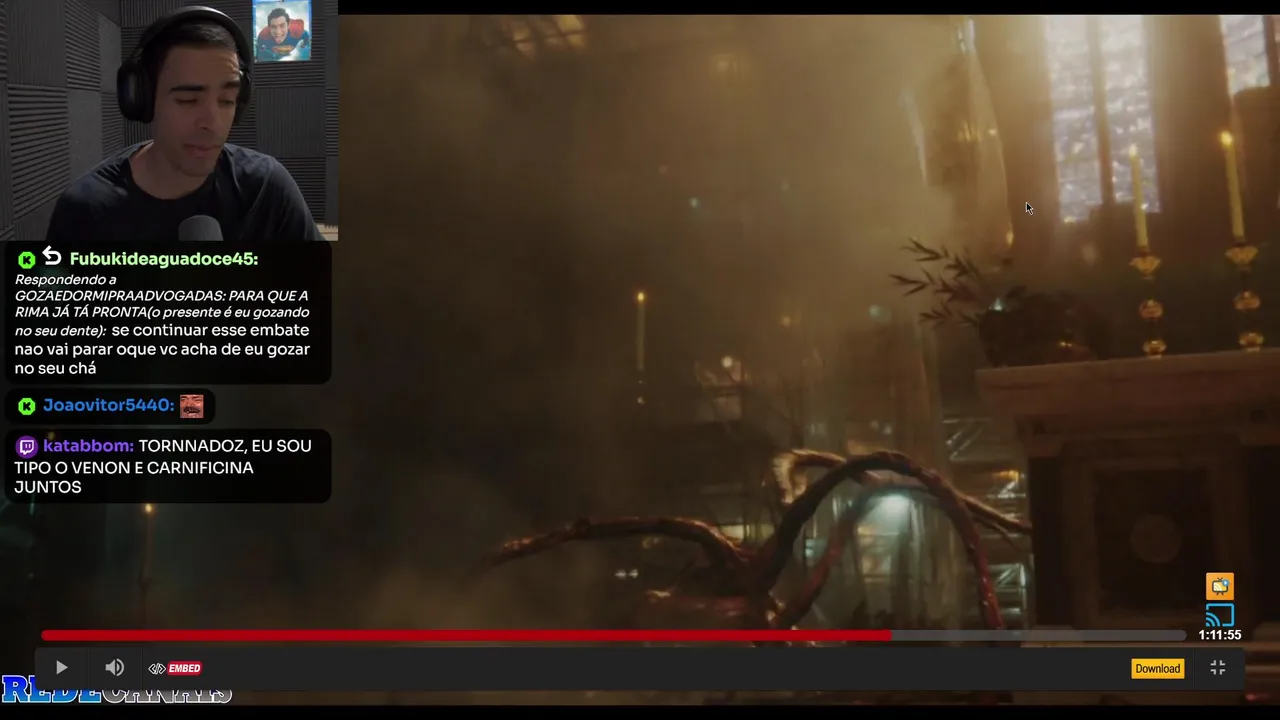Click username katabbom in chat
This screenshot has width=1280, height=720.
pos(88,446)
